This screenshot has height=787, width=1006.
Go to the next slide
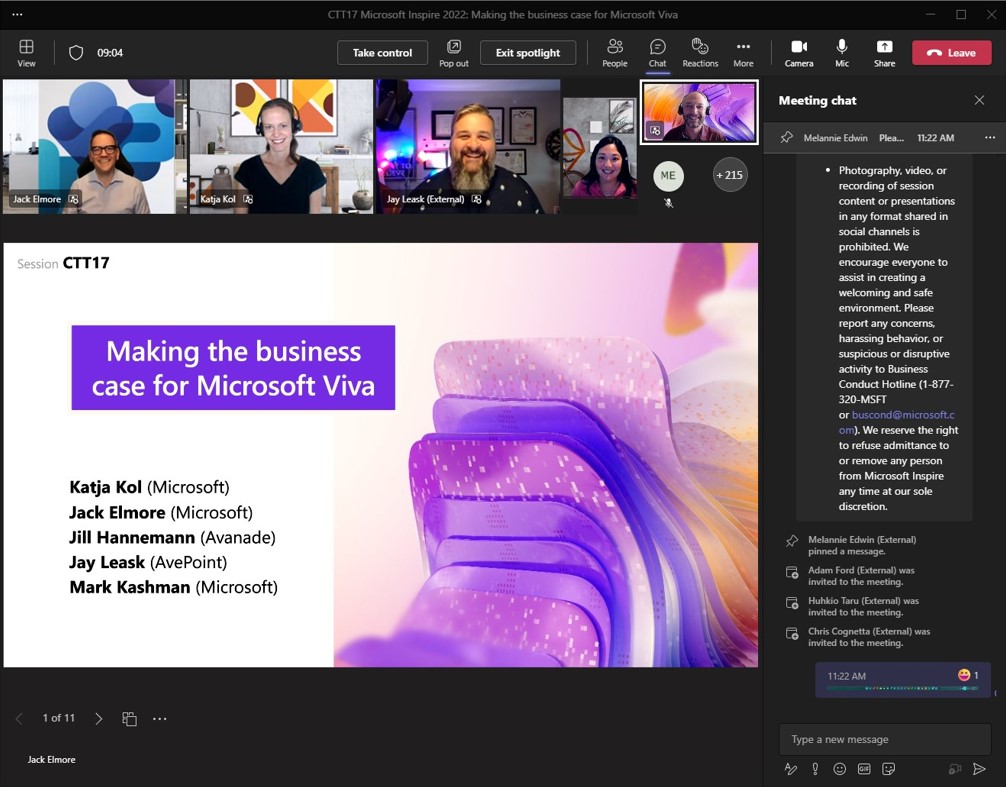98,718
